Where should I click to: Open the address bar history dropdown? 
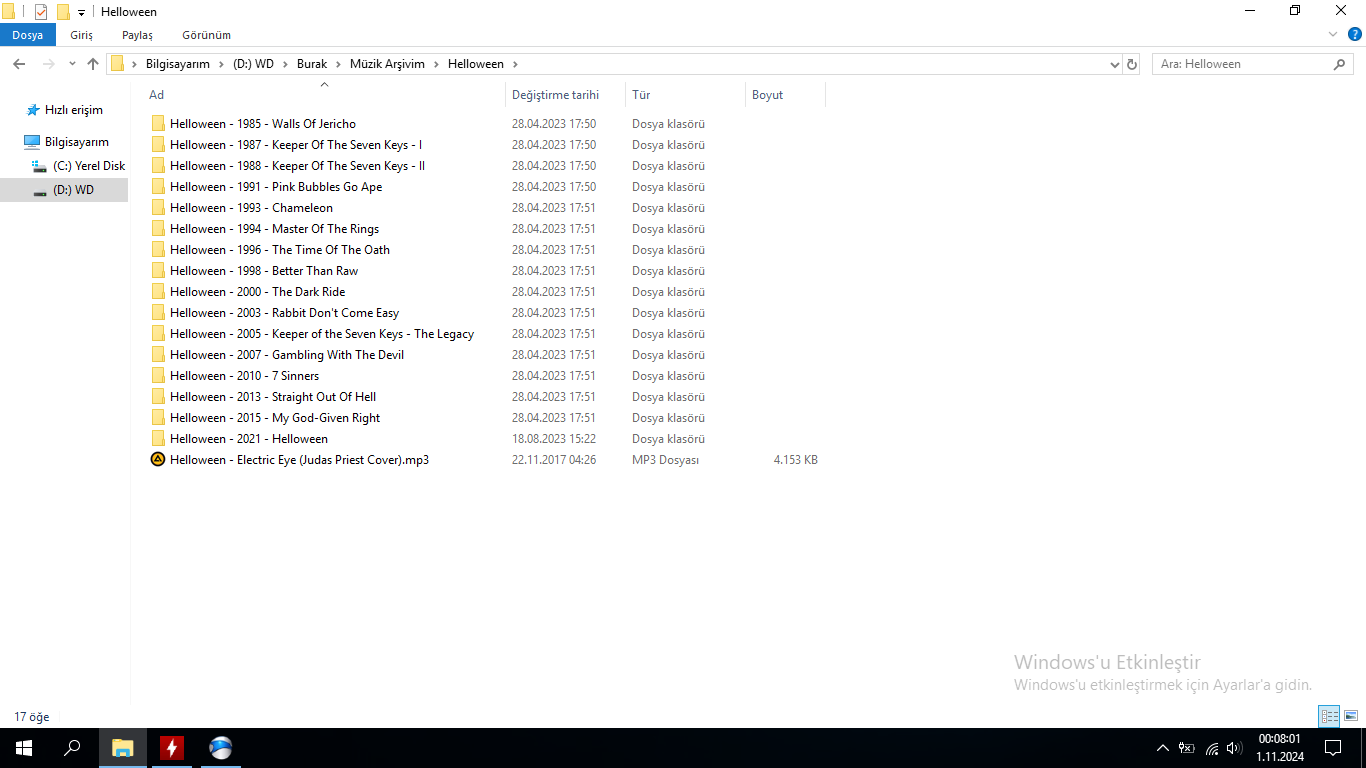point(1115,64)
